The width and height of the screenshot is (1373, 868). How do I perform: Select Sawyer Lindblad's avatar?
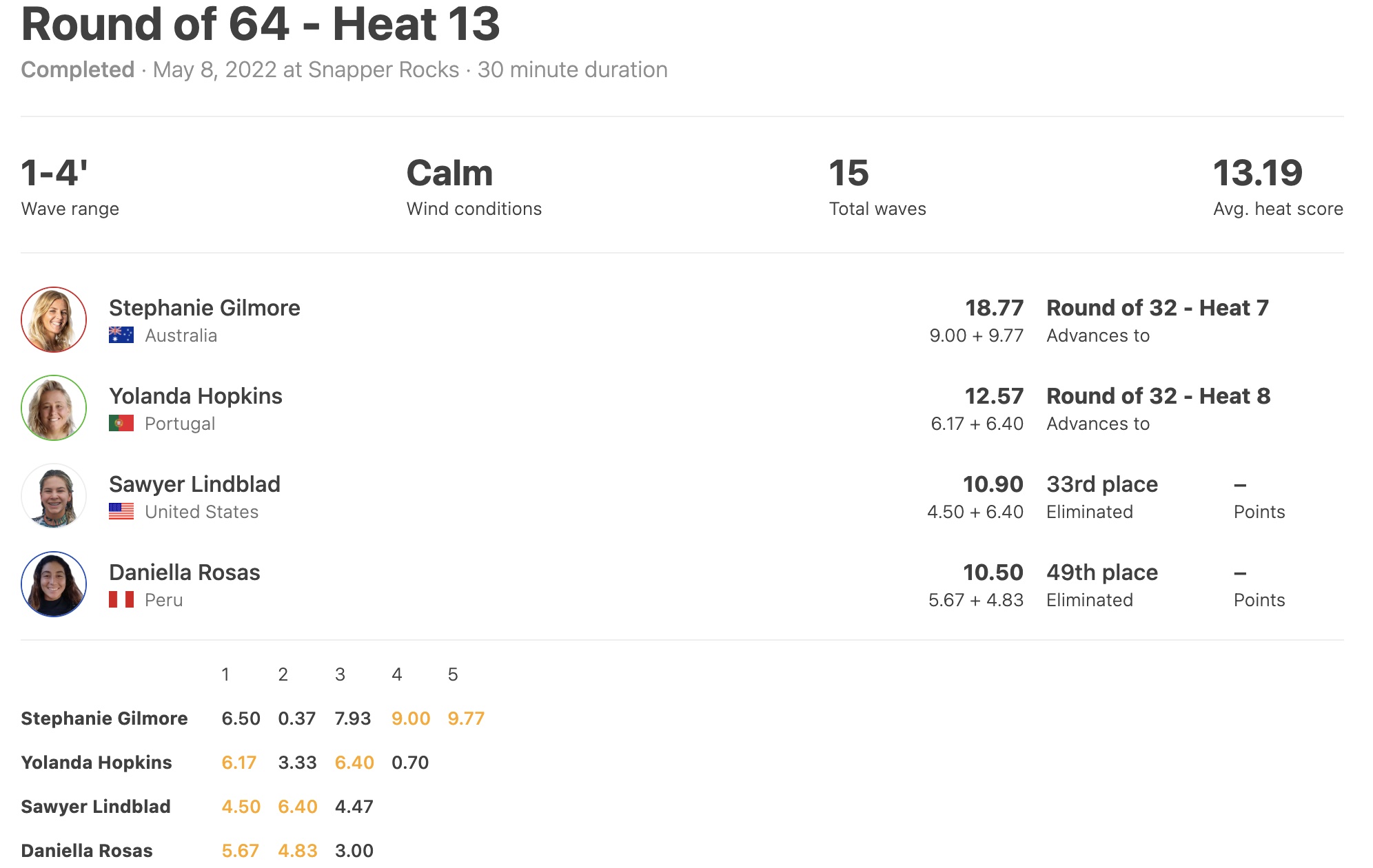click(x=54, y=496)
